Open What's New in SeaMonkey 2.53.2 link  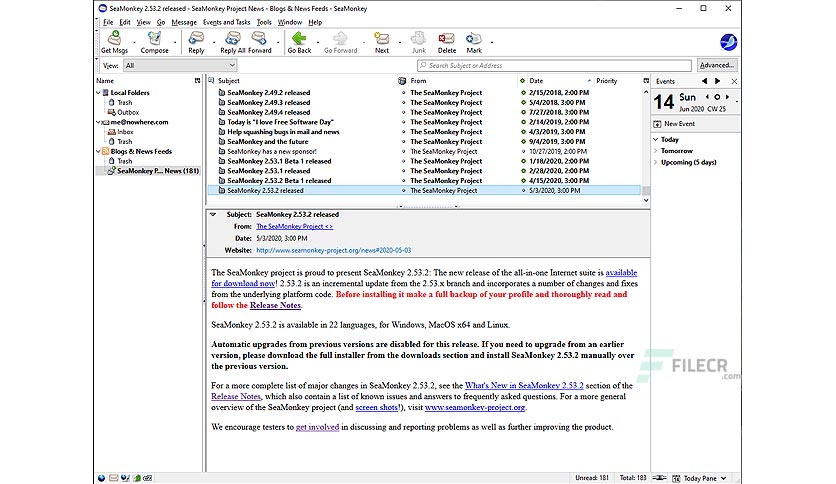tap(524, 385)
